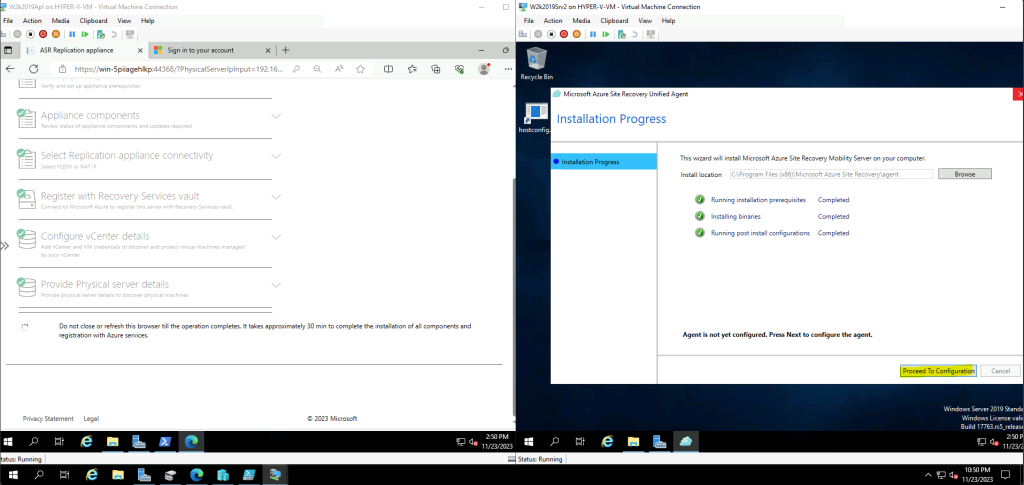The height and width of the screenshot is (485, 1024).
Task: Click host Start button on bottom taskbar
Action: tap(11, 475)
